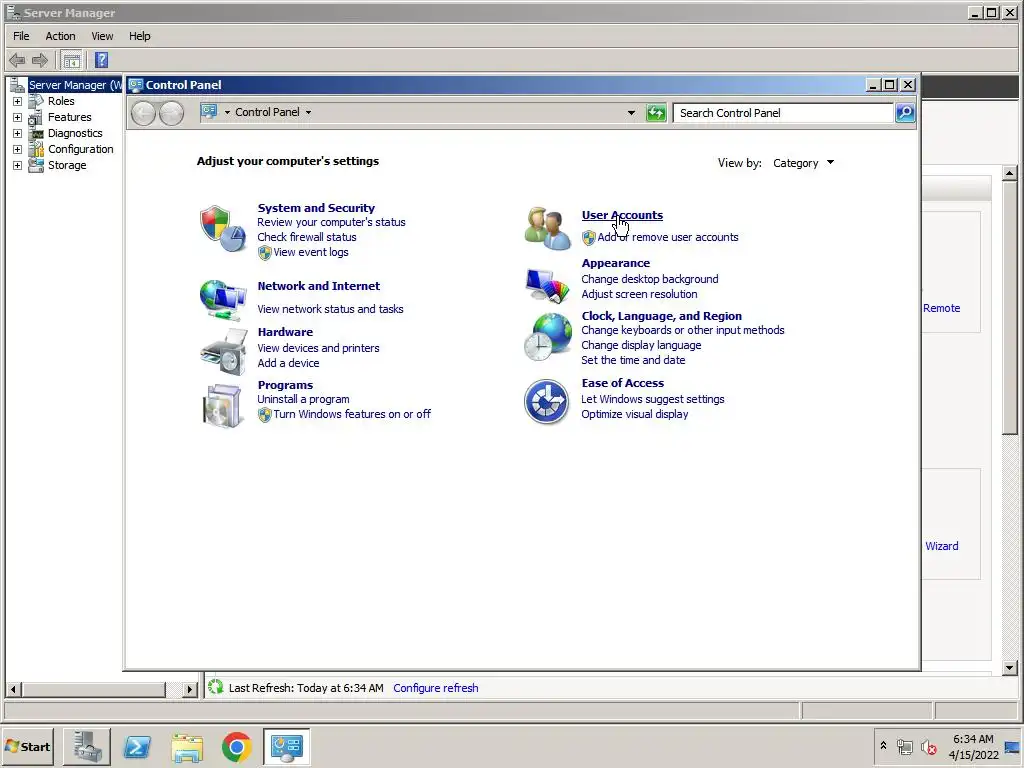1024x768 pixels.
Task: Click the tree pane scroll right arrow
Action: (x=189, y=689)
